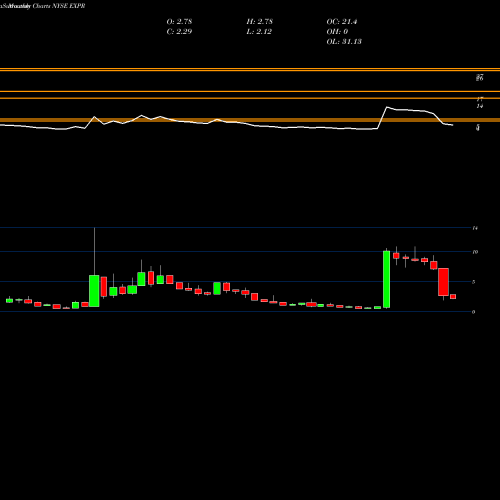Select the OC: 21.4 reading

point(342,22)
